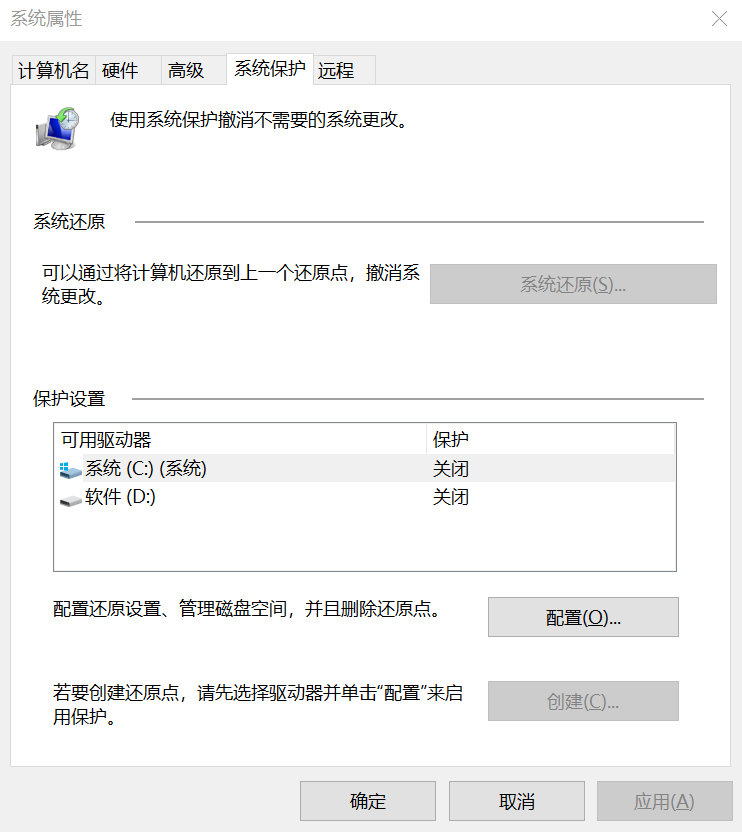Viewport: 742px width, 832px height.
Task: Click the 创建(C)... restore point button
Action: click(x=583, y=701)
